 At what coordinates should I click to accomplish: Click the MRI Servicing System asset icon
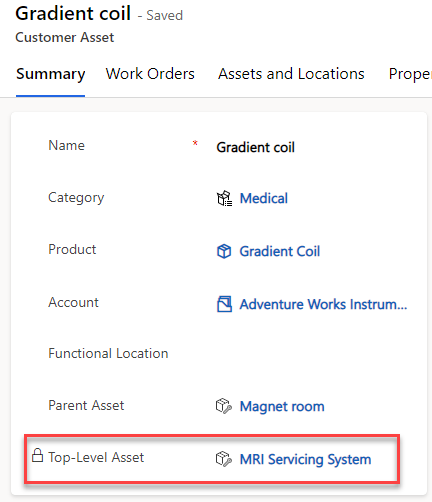coord(224,459)
